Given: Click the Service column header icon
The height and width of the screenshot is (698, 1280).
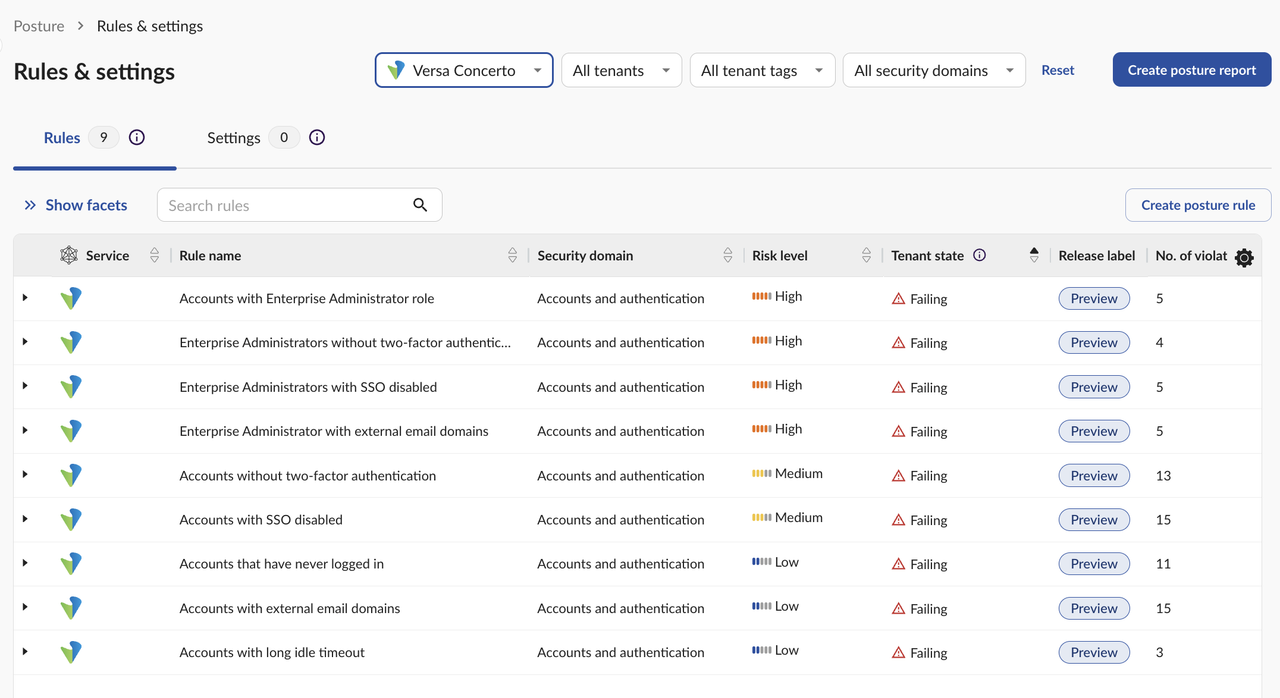Looking at the screenshot, I should [69, 255].
